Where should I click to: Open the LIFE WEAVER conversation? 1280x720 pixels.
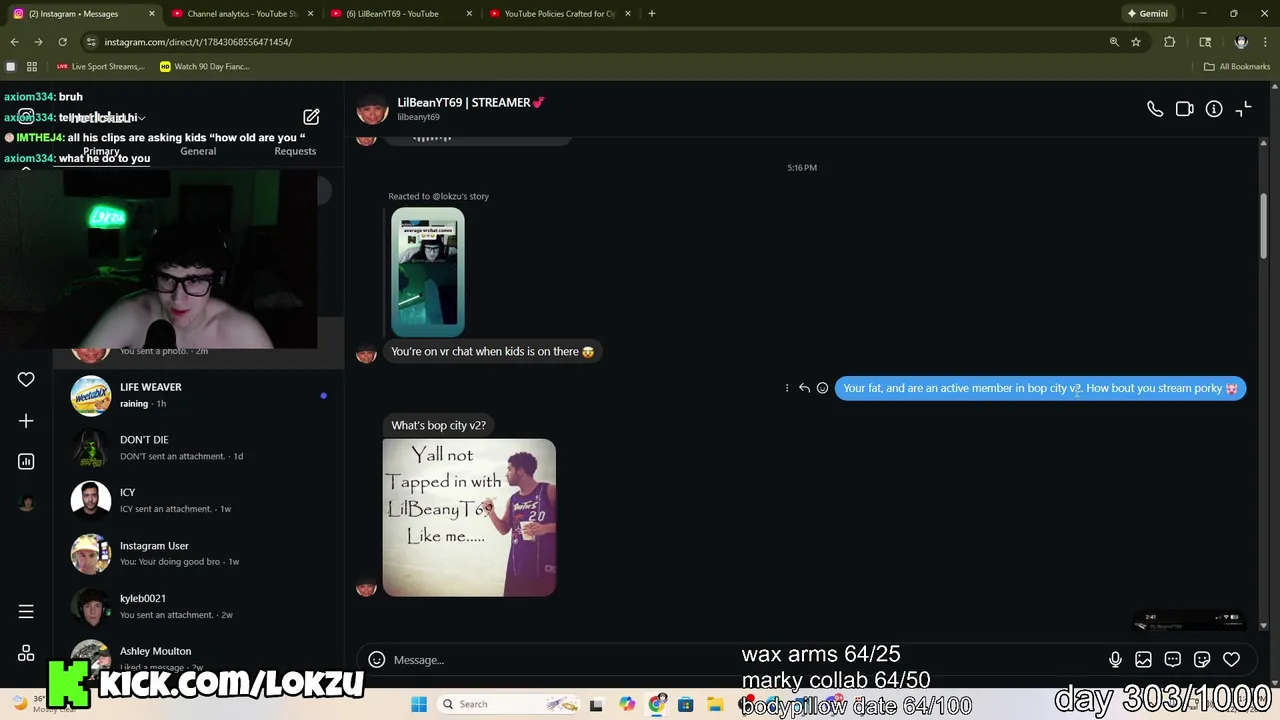[x=199, y=395]
